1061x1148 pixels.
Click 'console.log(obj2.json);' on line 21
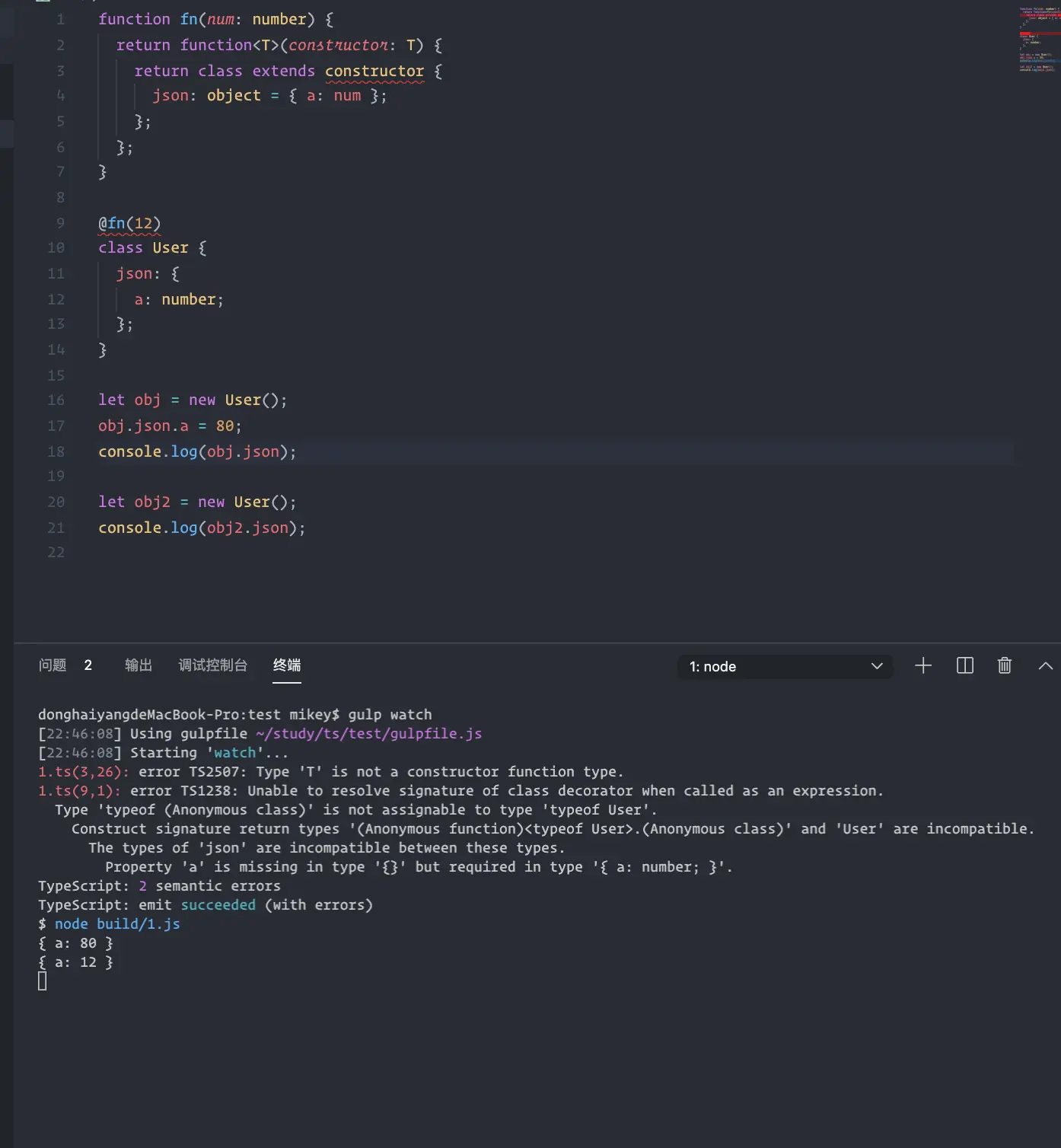[x=202, y=528]
